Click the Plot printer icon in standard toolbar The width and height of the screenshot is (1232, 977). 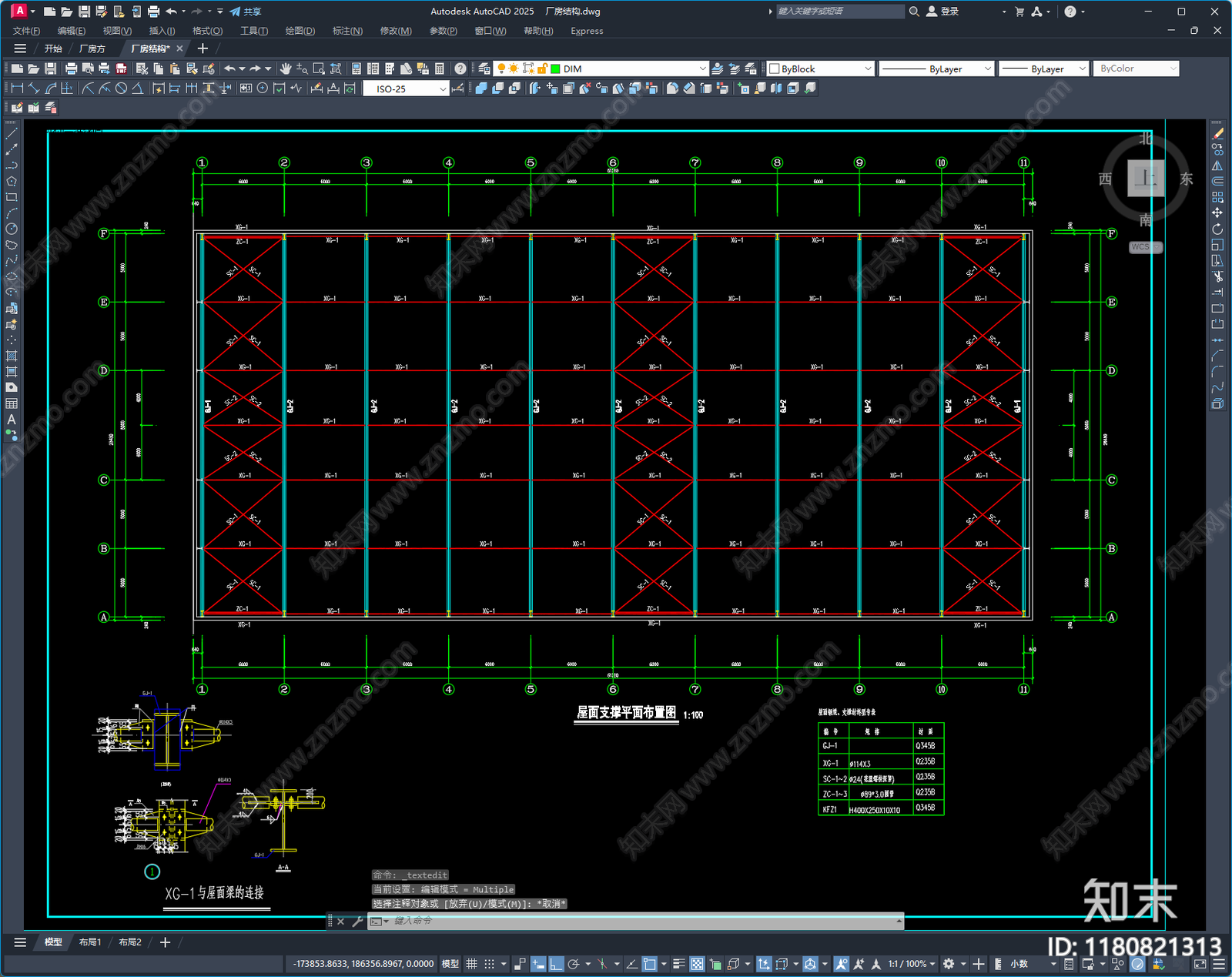click(x=72, y=69)
